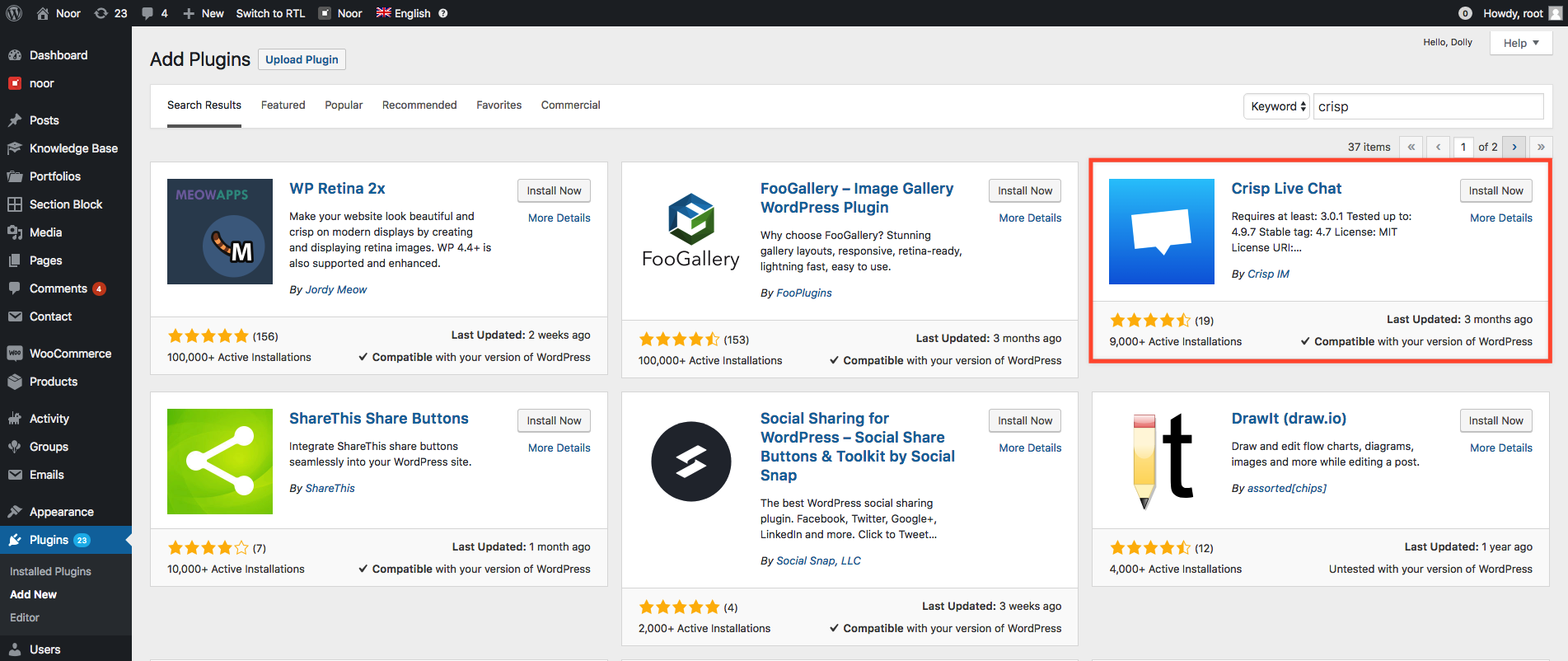Jump to last results page arrow
The width and height of the screenshot is (1568, 661).
coord(1541,147)
